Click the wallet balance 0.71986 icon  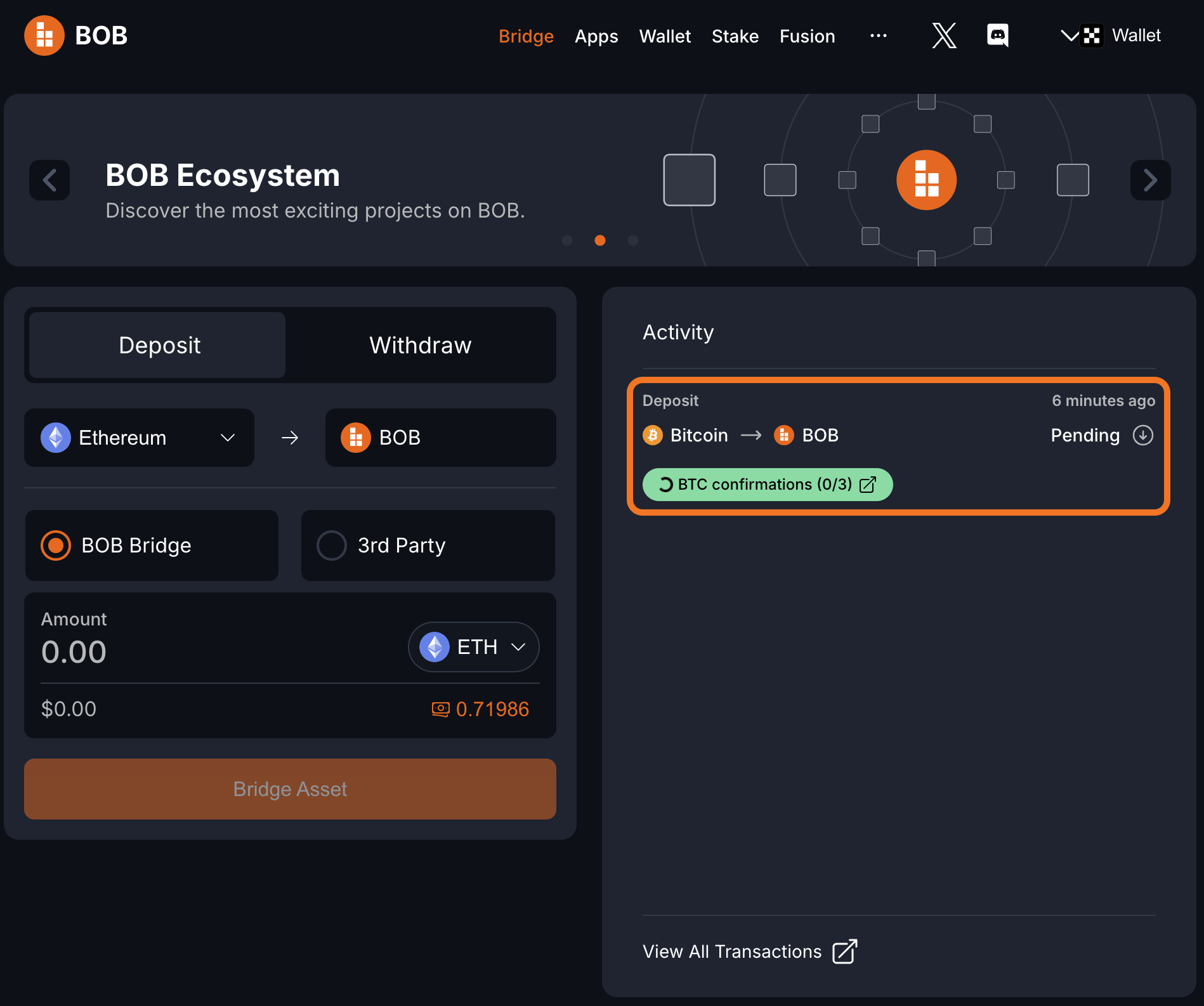coord(440,709)
